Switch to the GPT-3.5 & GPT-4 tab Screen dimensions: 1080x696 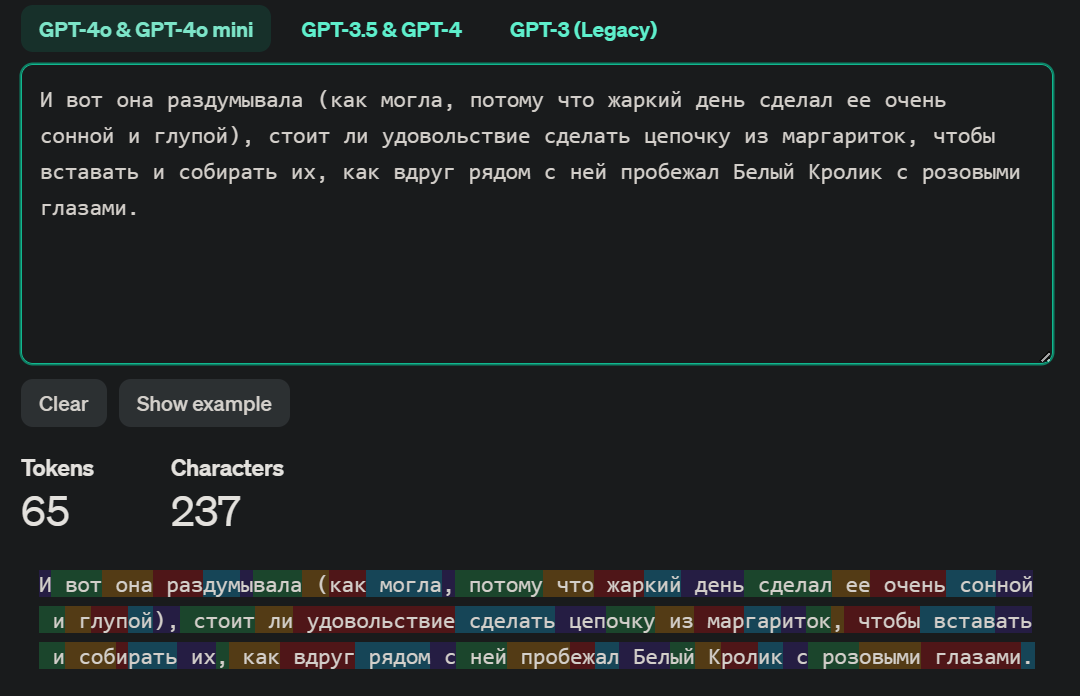pos(381,30)
